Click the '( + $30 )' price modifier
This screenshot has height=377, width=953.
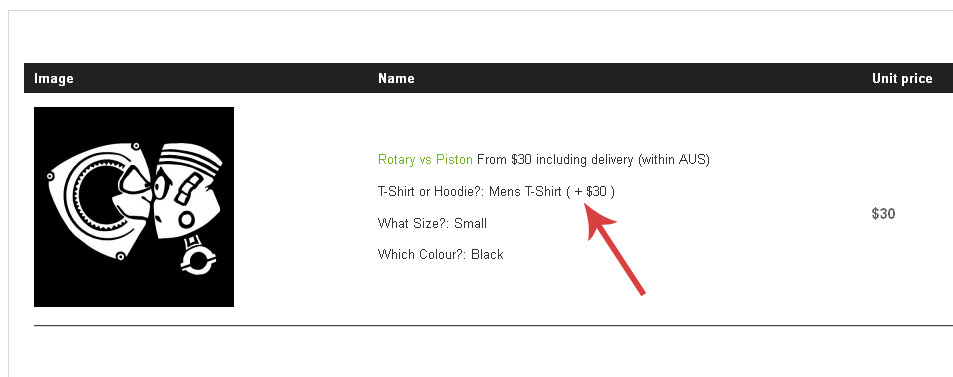click(590, 192)
